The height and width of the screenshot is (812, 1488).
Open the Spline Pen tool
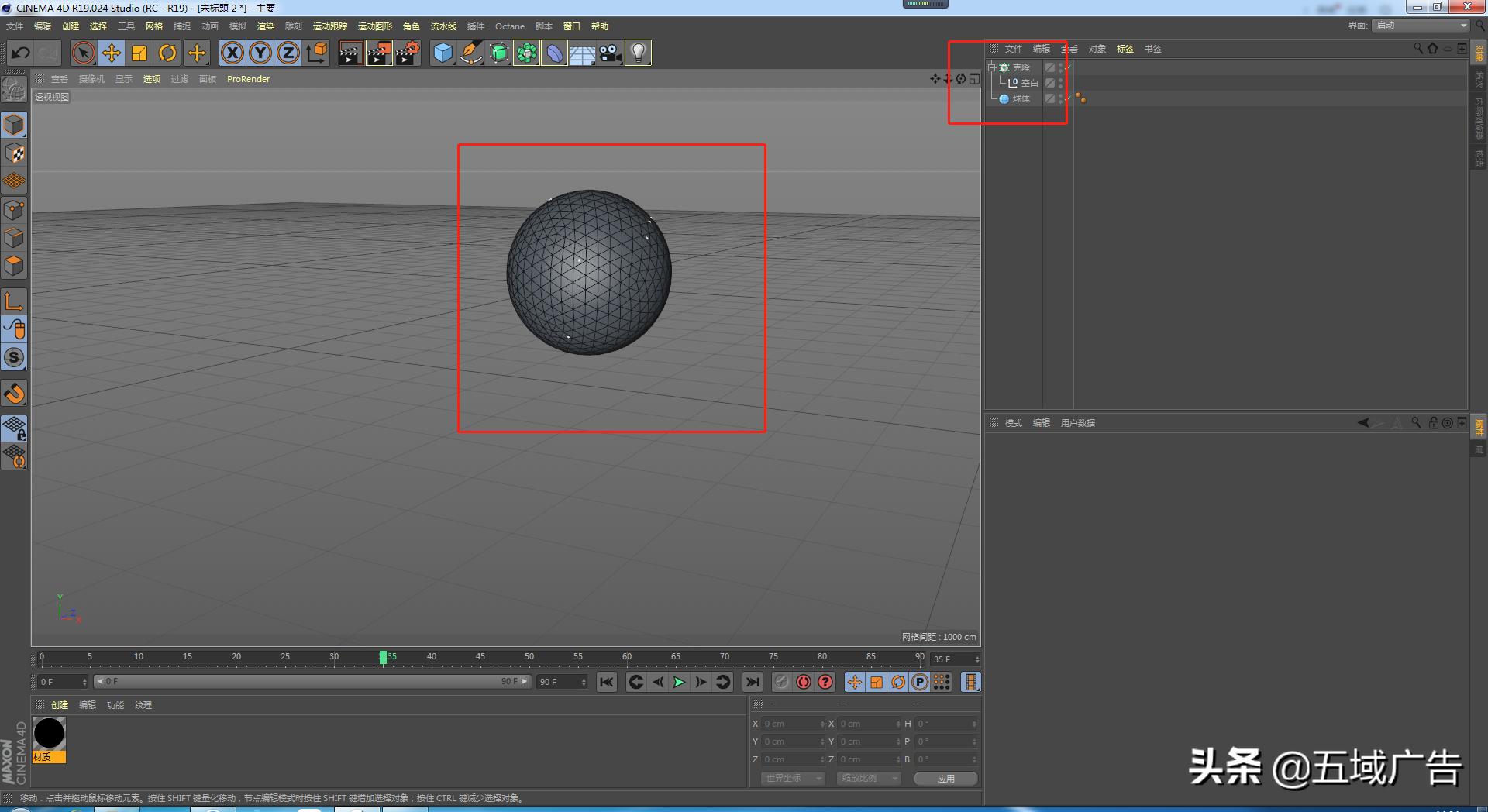pyautogui.click(x=470, y=53)
